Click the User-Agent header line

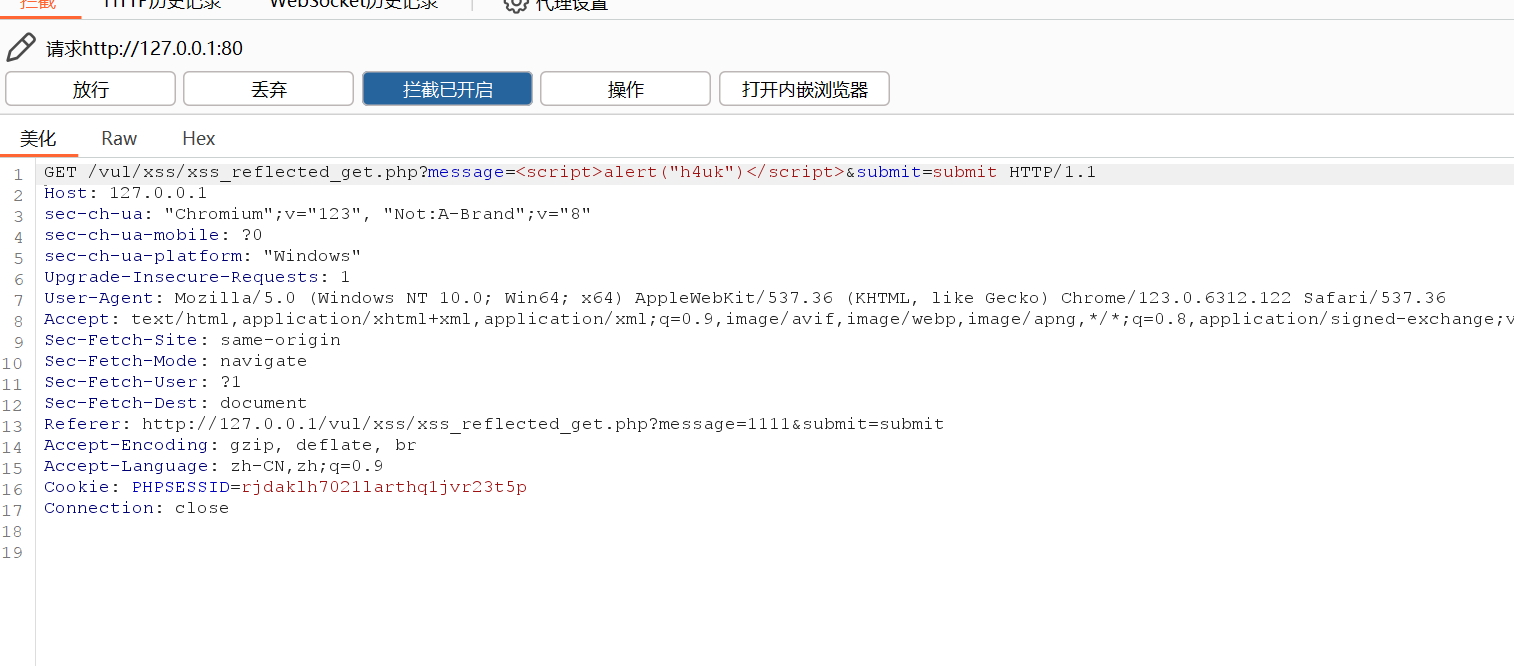click(x=745, y=298)
